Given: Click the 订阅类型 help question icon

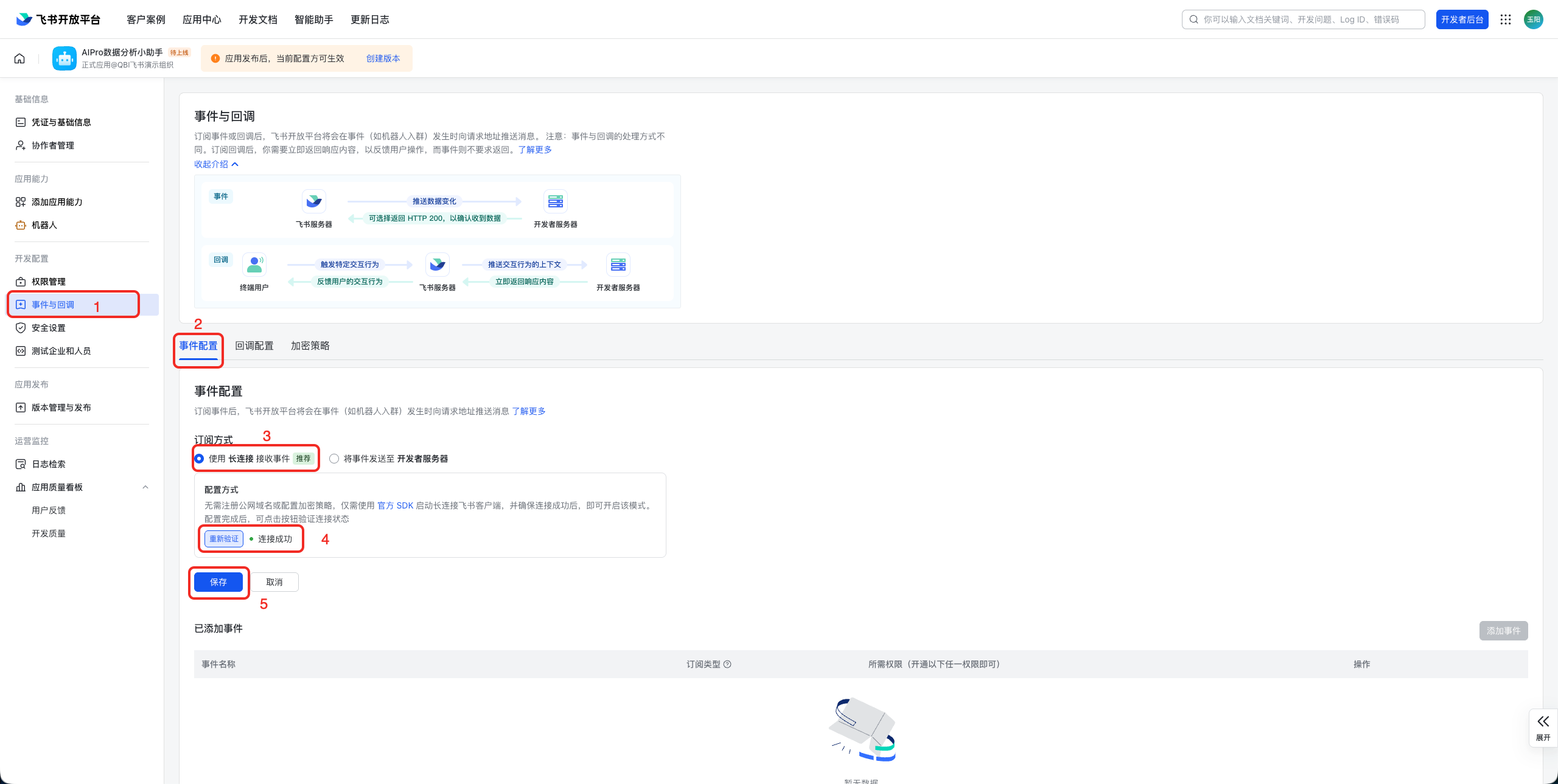Looking at the screenshot, I should 727,664.
